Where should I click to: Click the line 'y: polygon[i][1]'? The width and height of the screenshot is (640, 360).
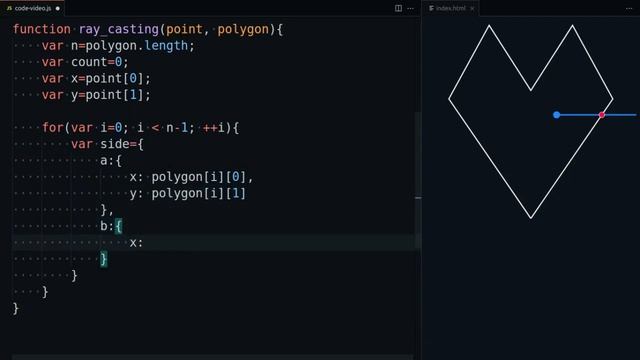pyautogui.click(x=188, y=193)
